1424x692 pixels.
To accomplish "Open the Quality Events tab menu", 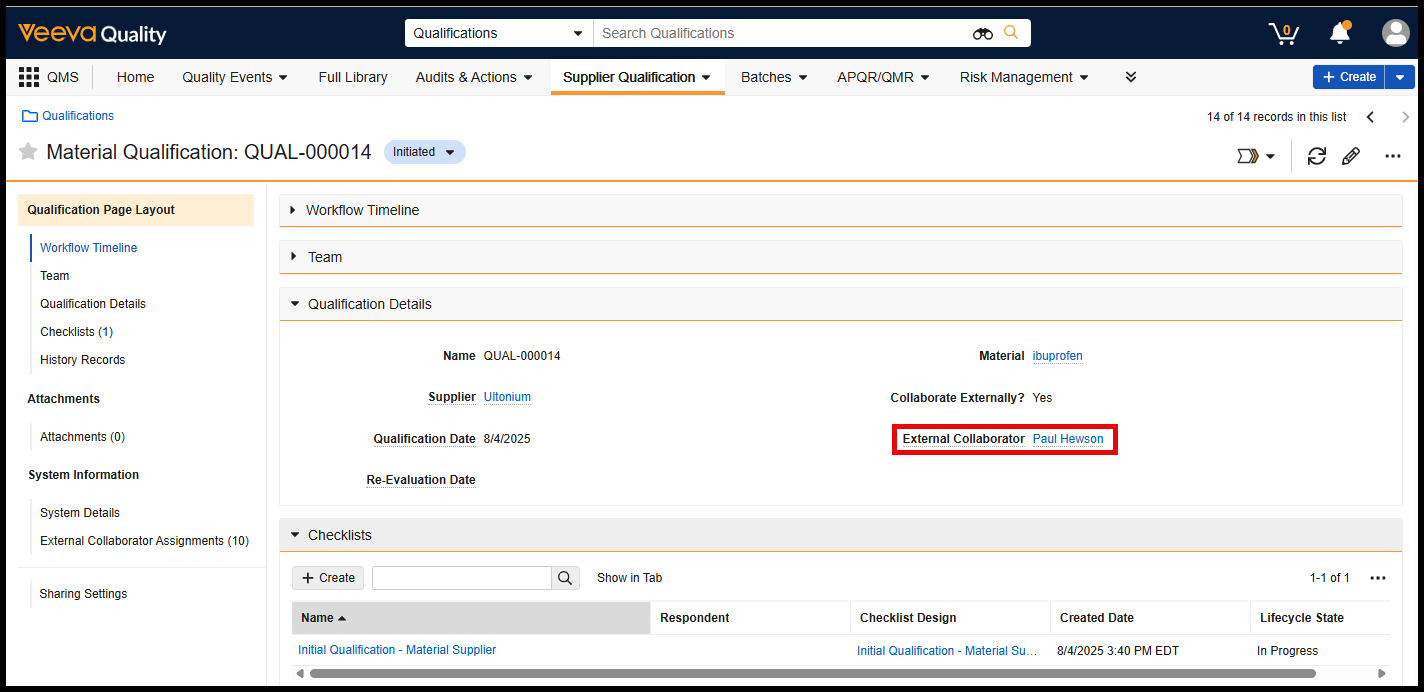I will click(235, 77).
